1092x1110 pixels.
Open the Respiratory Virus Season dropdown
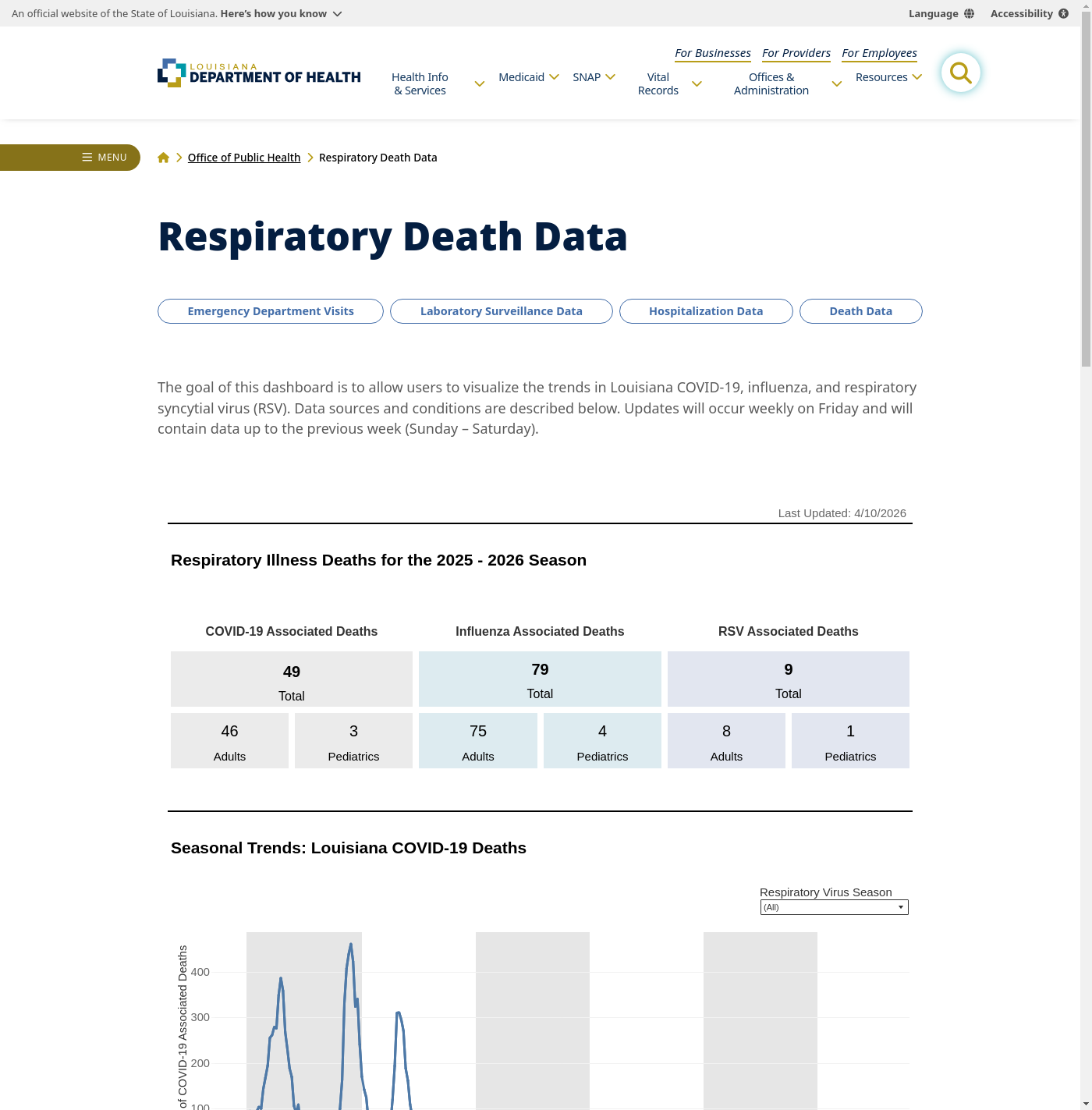tap(834, 907)
